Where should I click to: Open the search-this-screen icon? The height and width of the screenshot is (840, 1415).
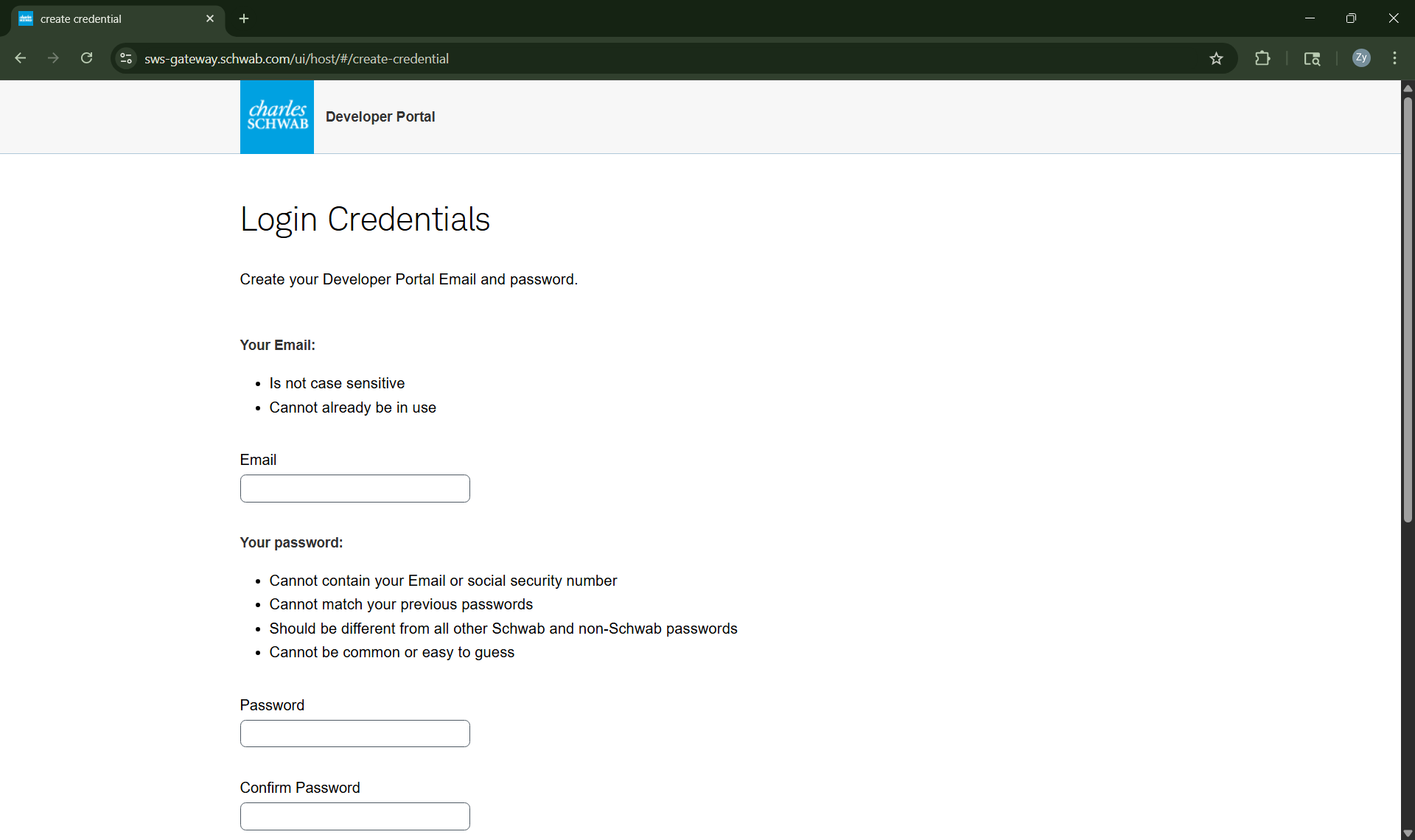pos(1313,58)
